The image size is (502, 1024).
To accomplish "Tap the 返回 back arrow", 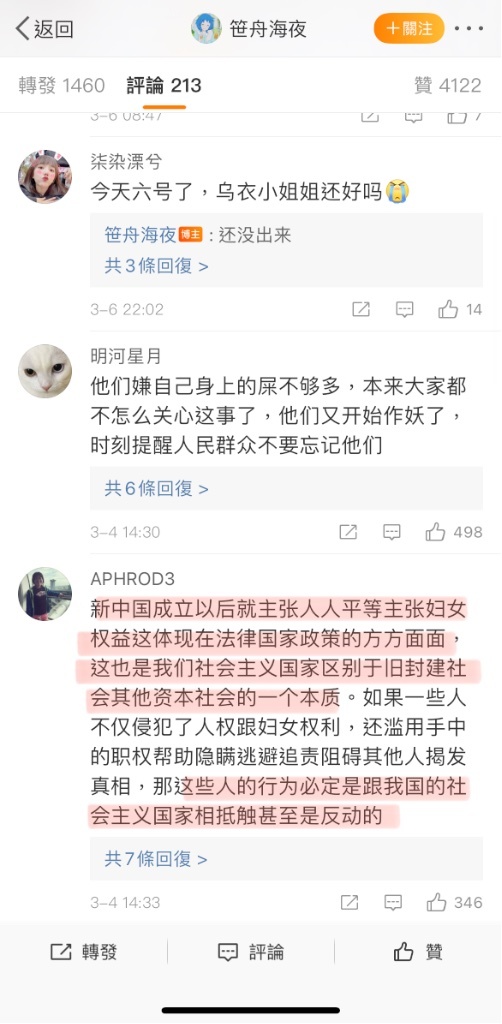I will [x=44, y=29].
